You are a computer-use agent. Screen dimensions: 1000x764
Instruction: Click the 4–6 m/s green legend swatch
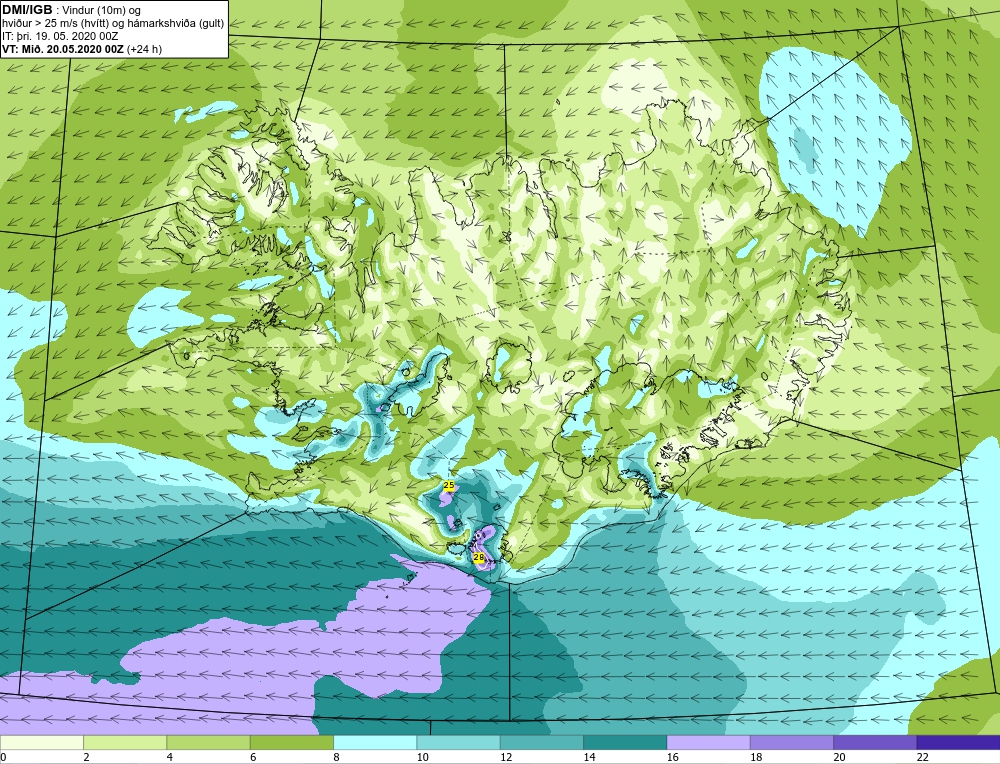click(x=209, y=742)
